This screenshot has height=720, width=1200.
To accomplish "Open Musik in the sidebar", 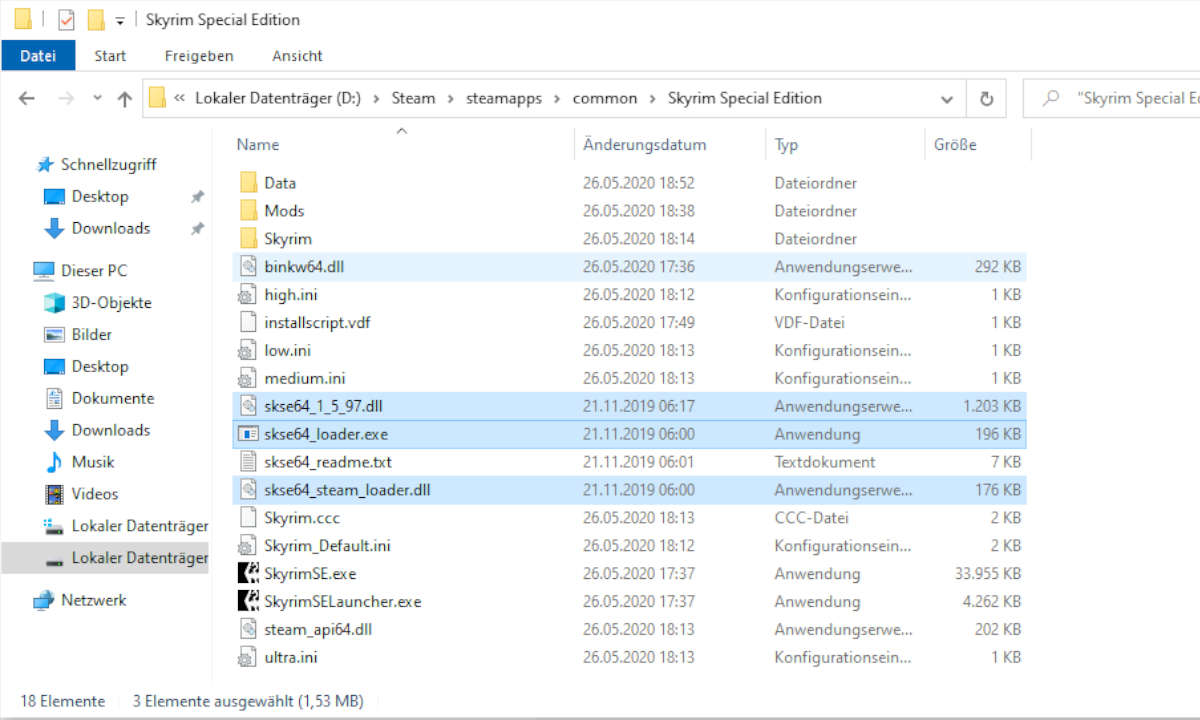I will point(92,462).
